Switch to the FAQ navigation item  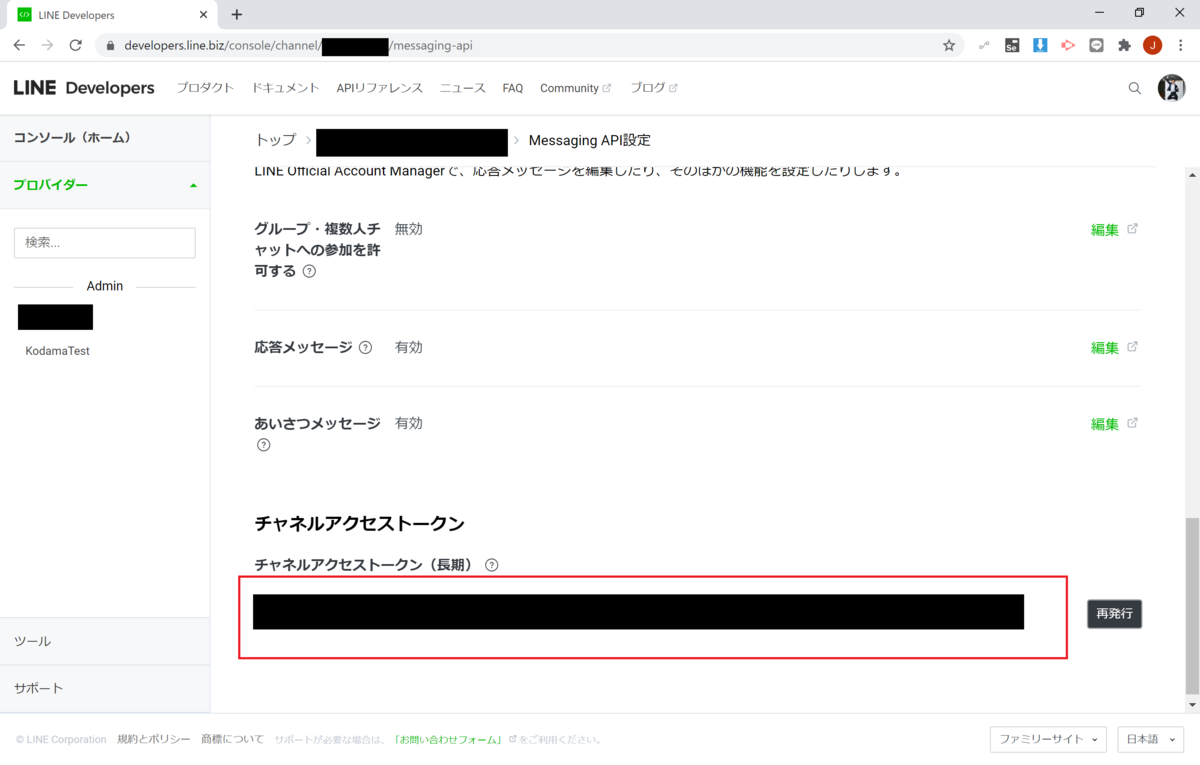click(512, 88)
